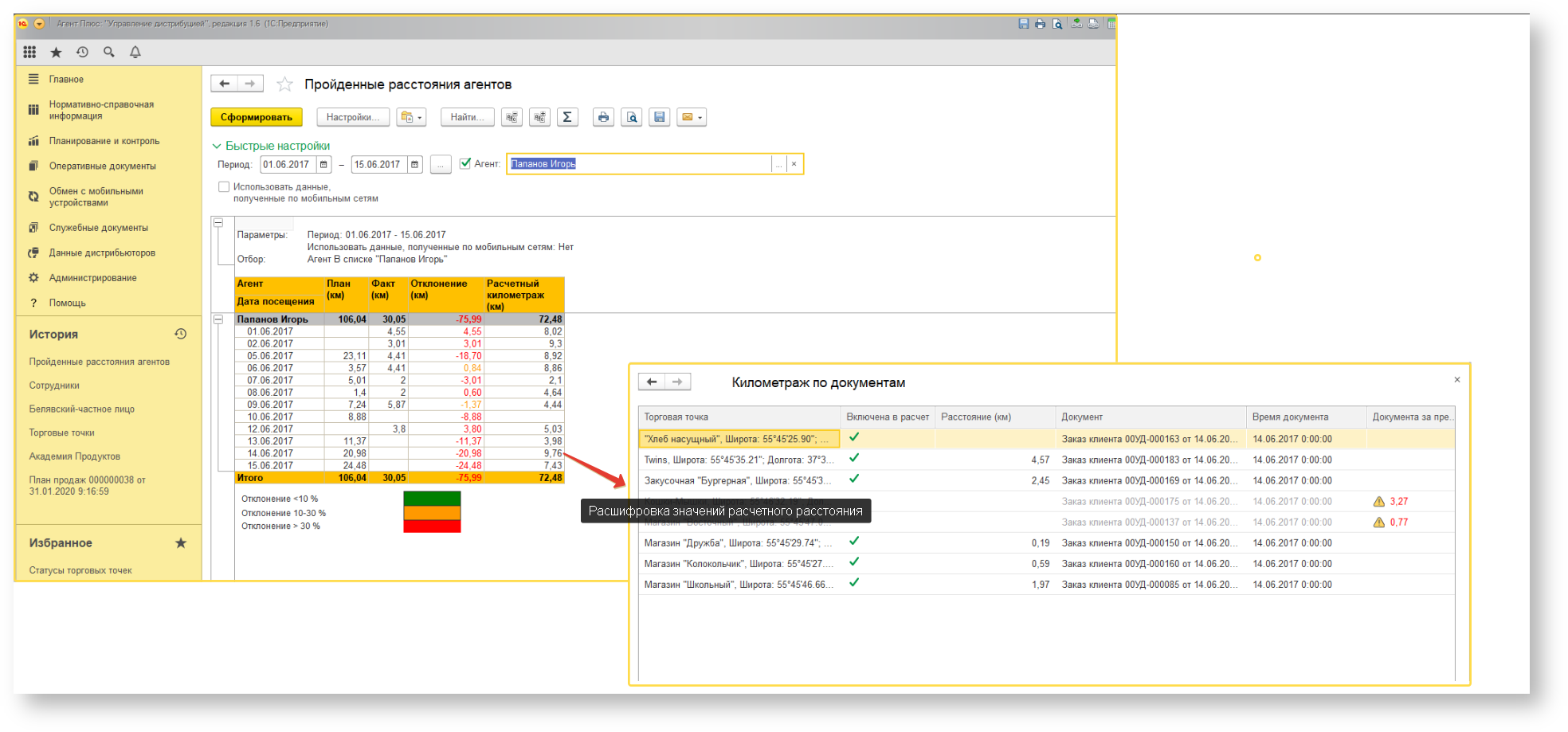Screen dimensions: 1568x732
Task: Click the warning icon next to value 3,27
Action: click(1379, 502)
